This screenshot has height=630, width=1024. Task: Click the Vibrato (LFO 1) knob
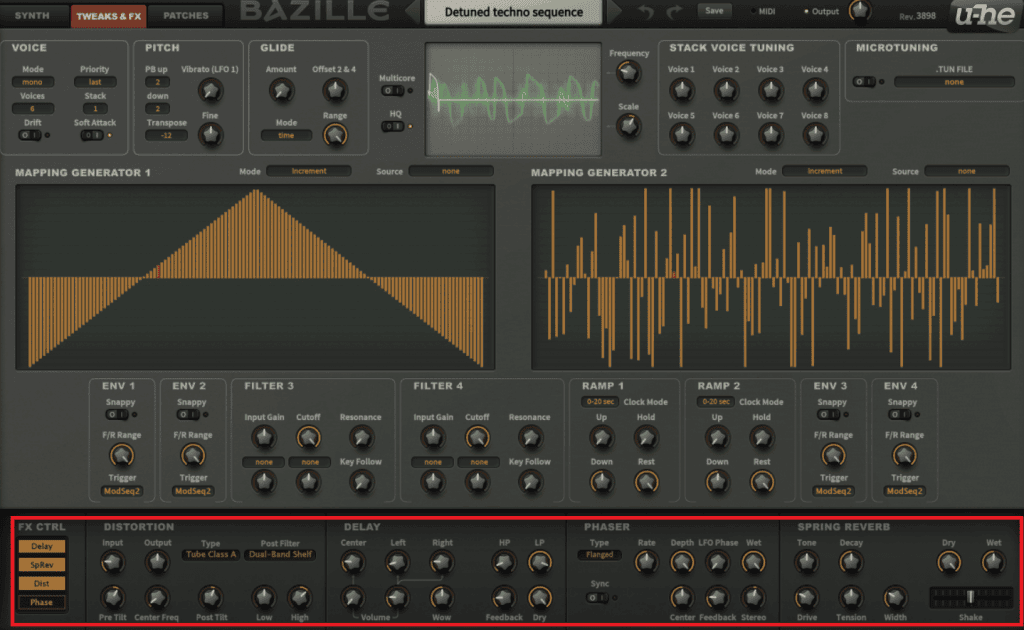209,91
